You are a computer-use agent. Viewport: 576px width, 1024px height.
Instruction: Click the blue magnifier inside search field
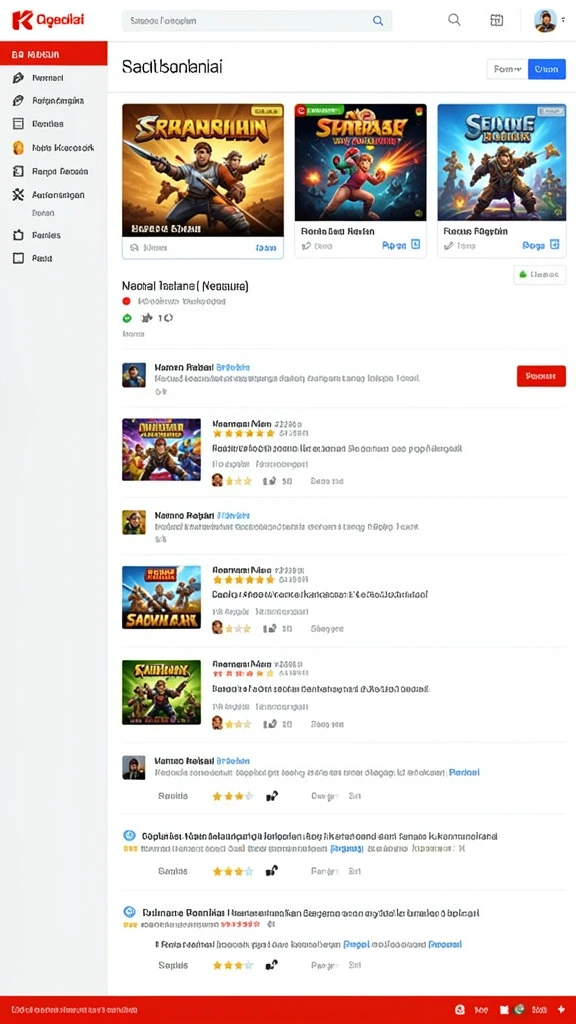click(x=377, y=21)
